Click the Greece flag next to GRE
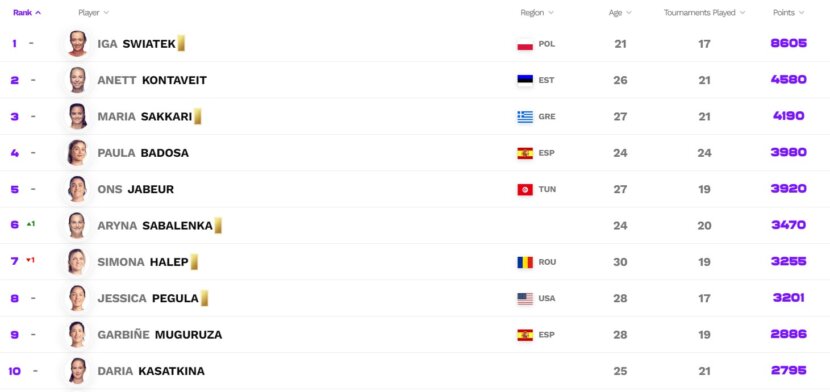The width and height of the screenshot is (830, 392). tap(525, 117)
